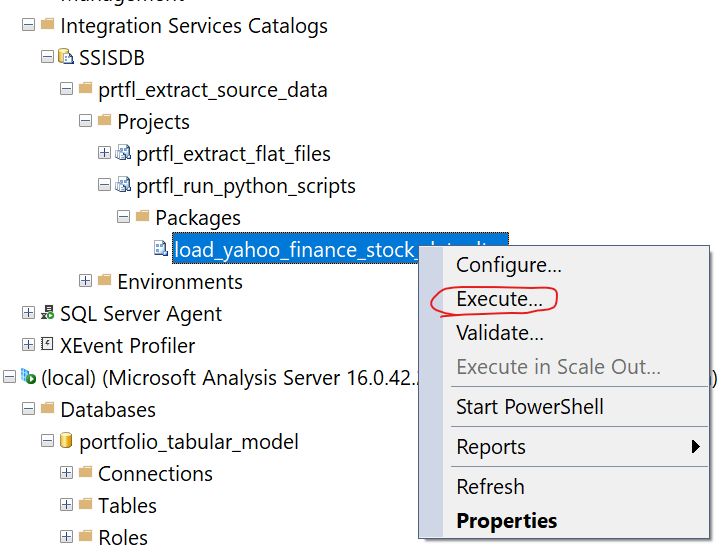Click Validate... in the context menu
724x554 pixels.
coord(500,333)
